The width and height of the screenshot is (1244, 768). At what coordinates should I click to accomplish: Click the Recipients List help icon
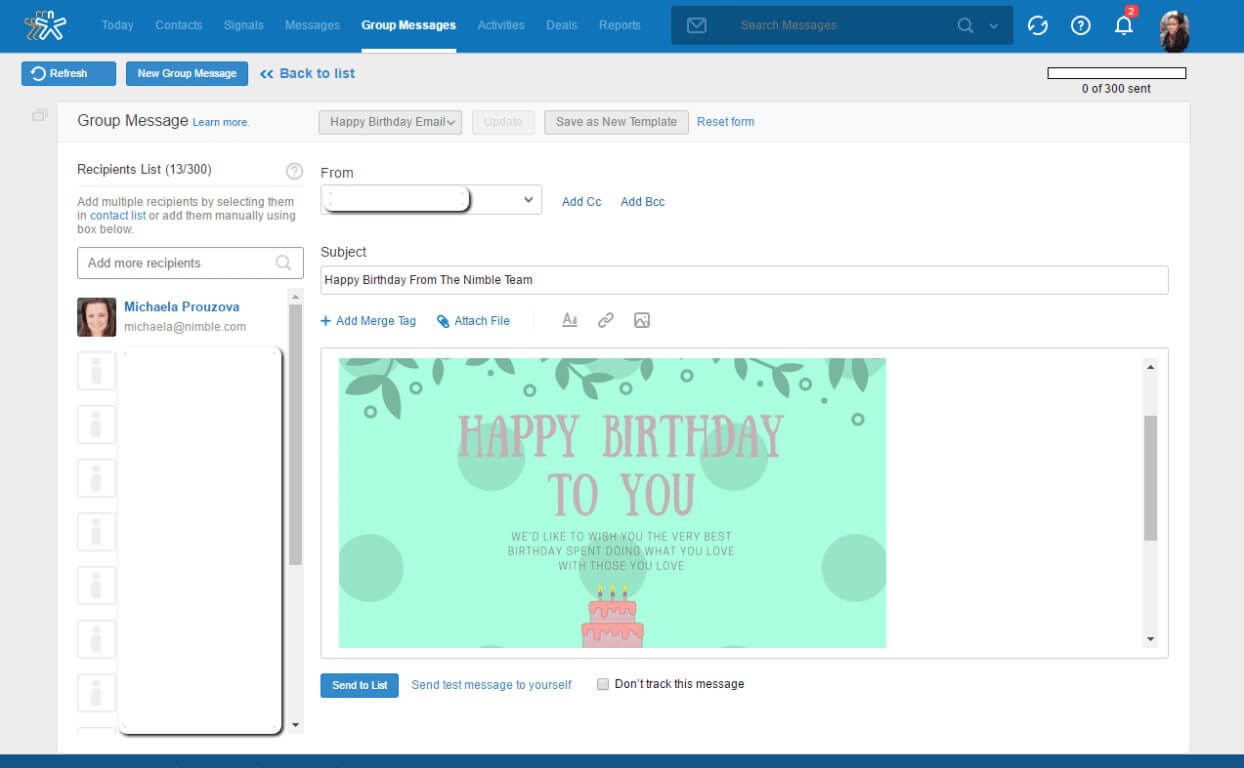point(294,171)
